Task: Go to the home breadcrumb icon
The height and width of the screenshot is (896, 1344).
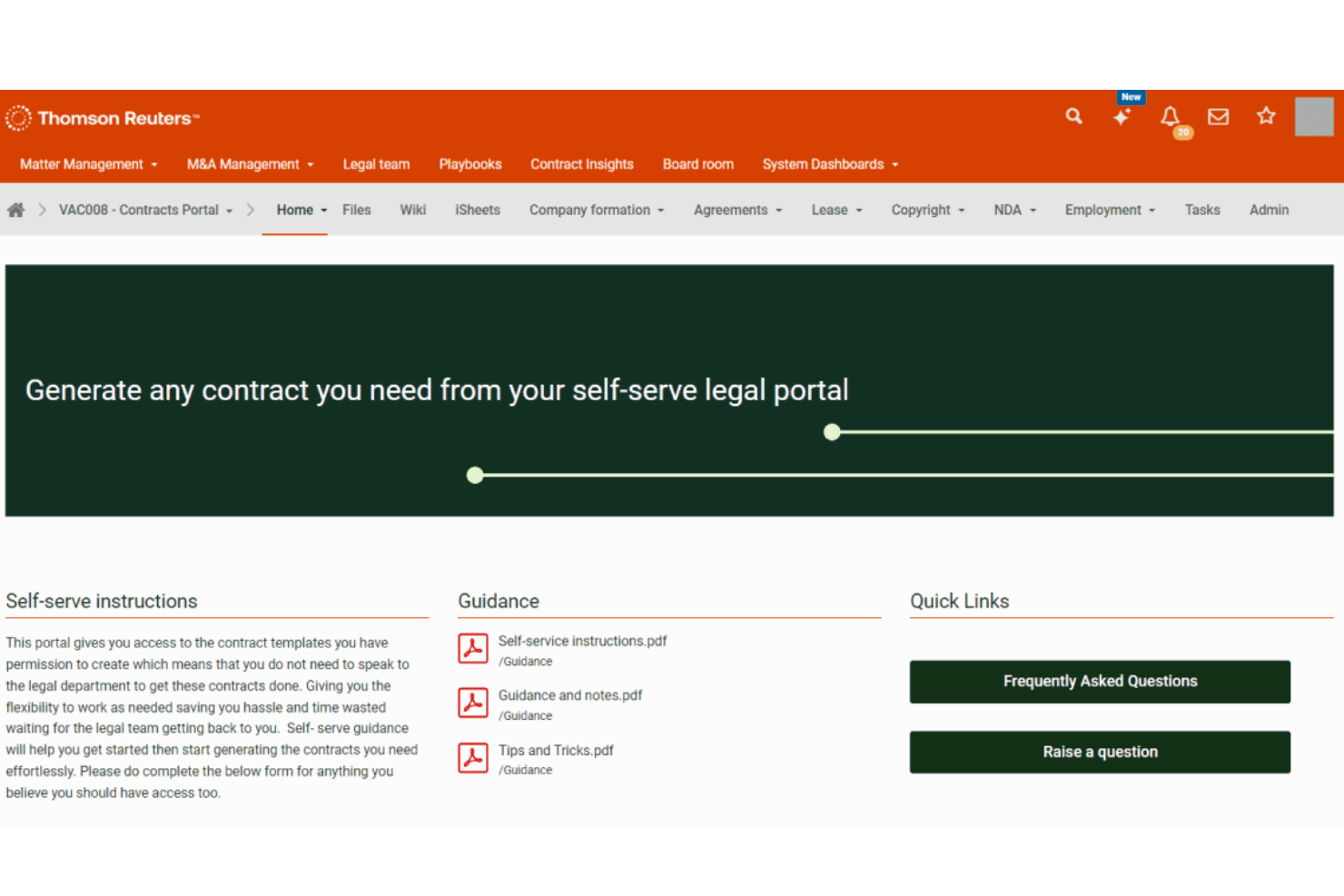Action: [15, 210]
